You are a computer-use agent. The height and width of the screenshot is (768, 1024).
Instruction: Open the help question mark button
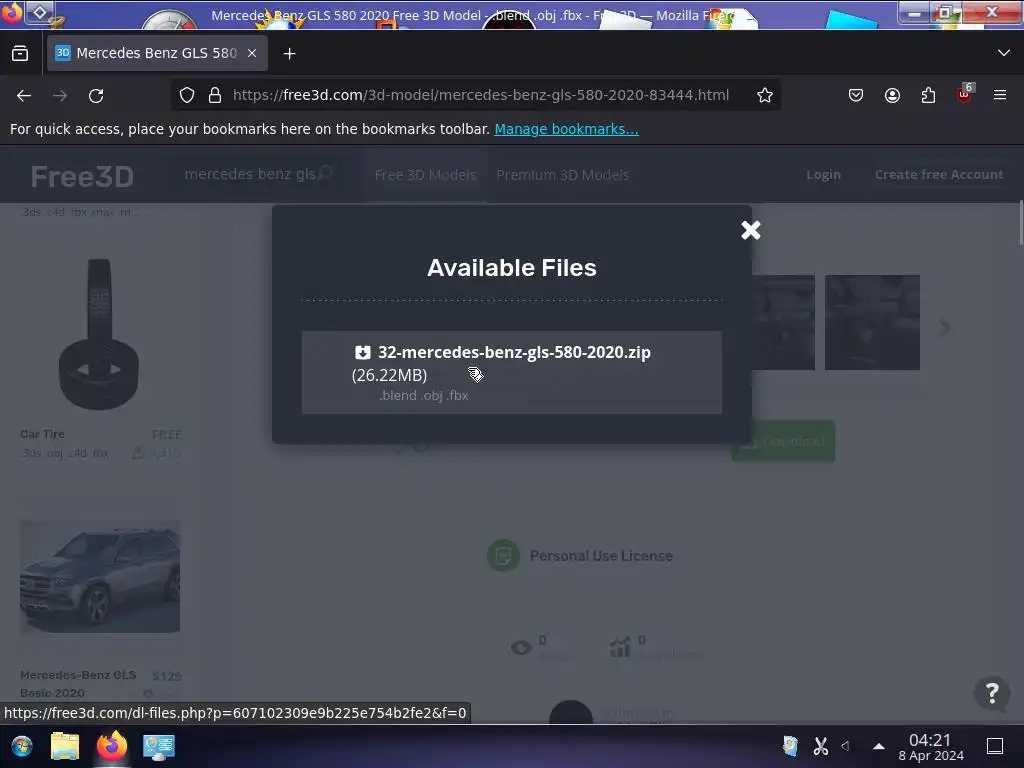pyautogui.click(x=991, y=693)
